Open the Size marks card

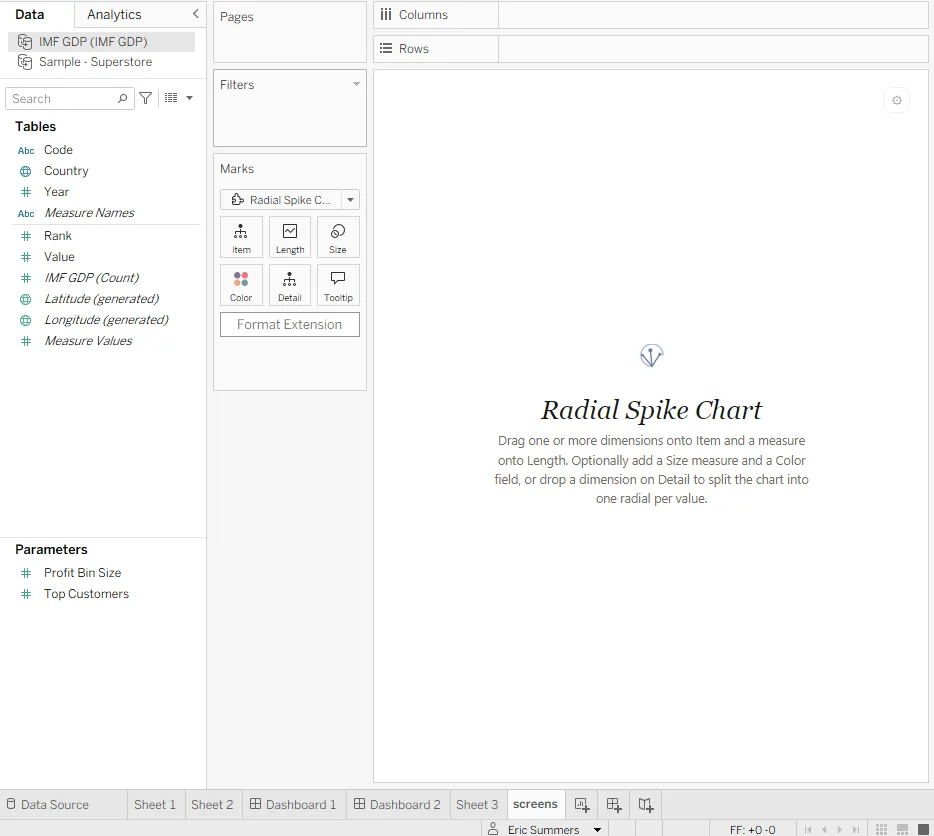(338, 237)
